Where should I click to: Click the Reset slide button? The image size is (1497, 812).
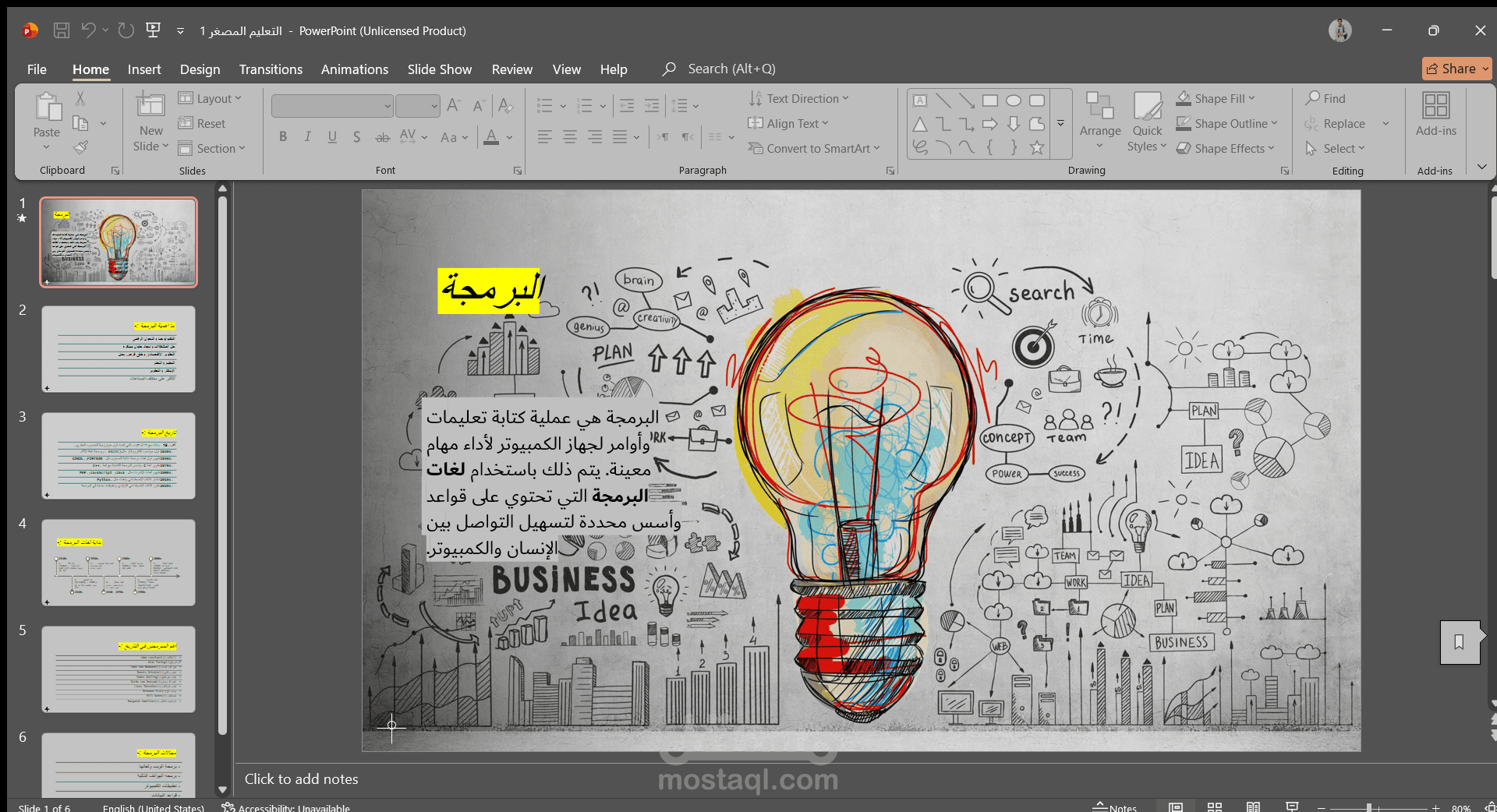tap(202, 123)
